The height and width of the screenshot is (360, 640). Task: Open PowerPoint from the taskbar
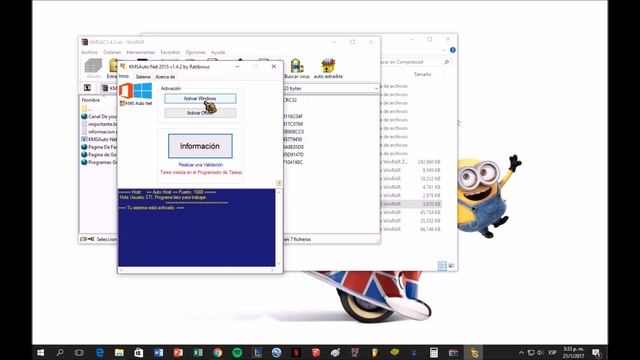pyautogui.click(x=178, y=352)
